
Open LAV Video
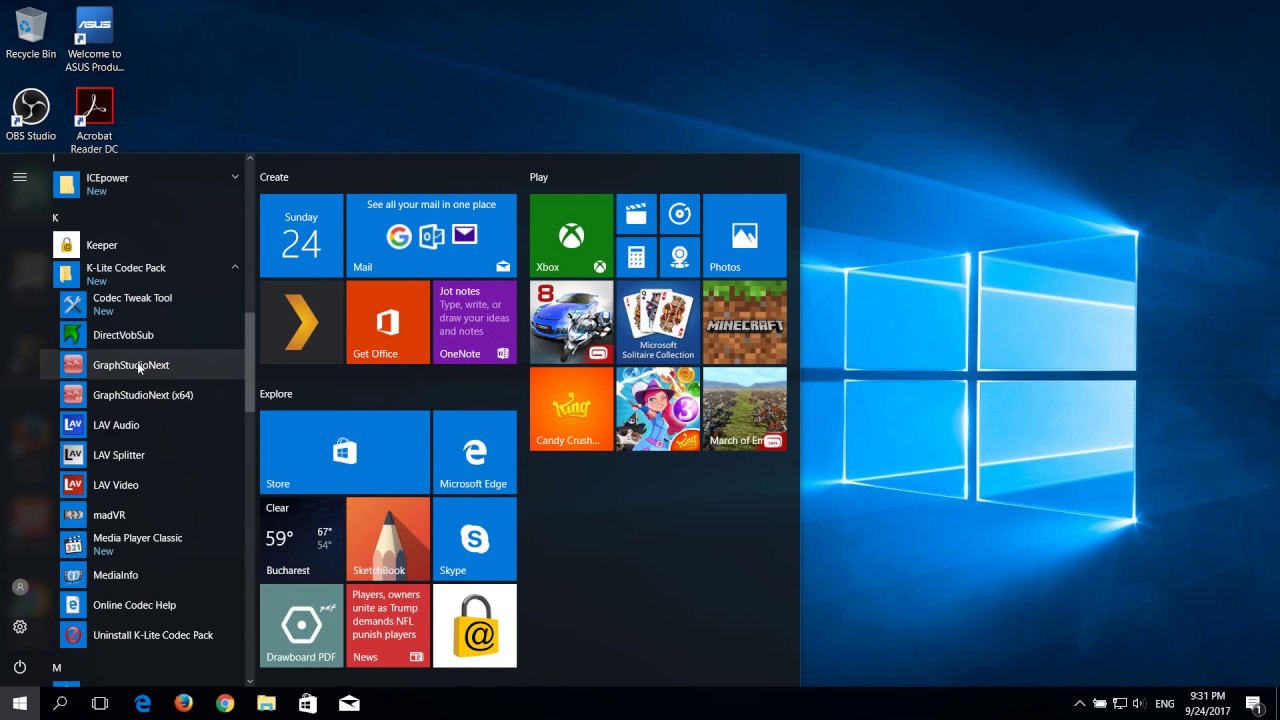[x=142, y=485]
